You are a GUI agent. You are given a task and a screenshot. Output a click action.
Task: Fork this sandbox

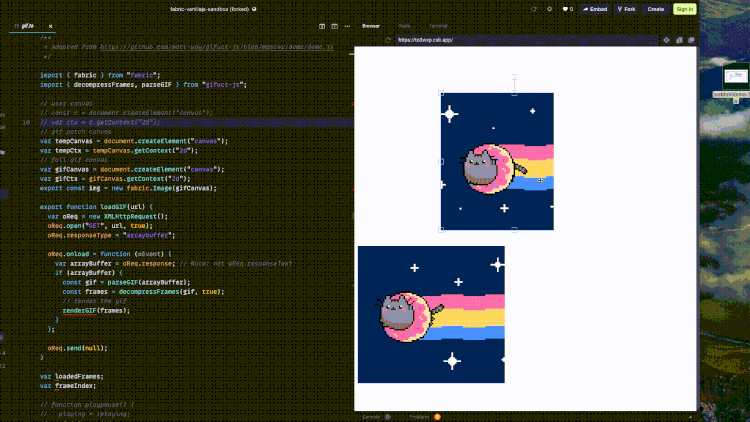[x=627, y=8]
